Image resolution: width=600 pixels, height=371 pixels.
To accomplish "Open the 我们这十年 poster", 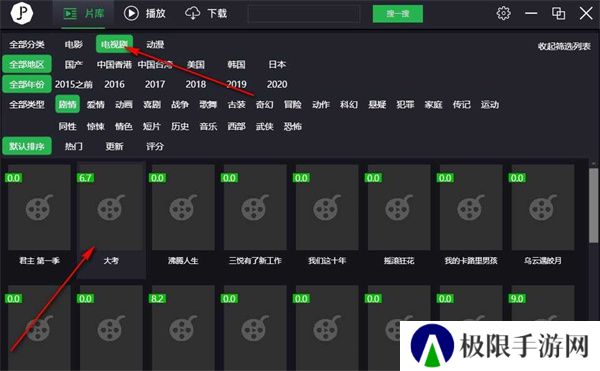I will pos(327,207).
